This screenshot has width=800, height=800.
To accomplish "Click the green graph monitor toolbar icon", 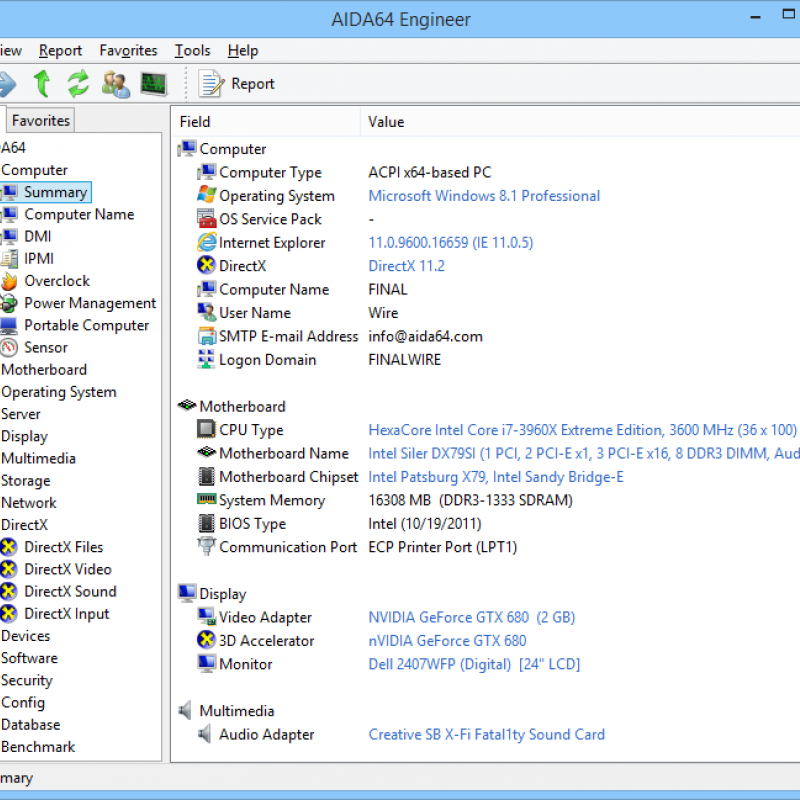I will [153, 84].
